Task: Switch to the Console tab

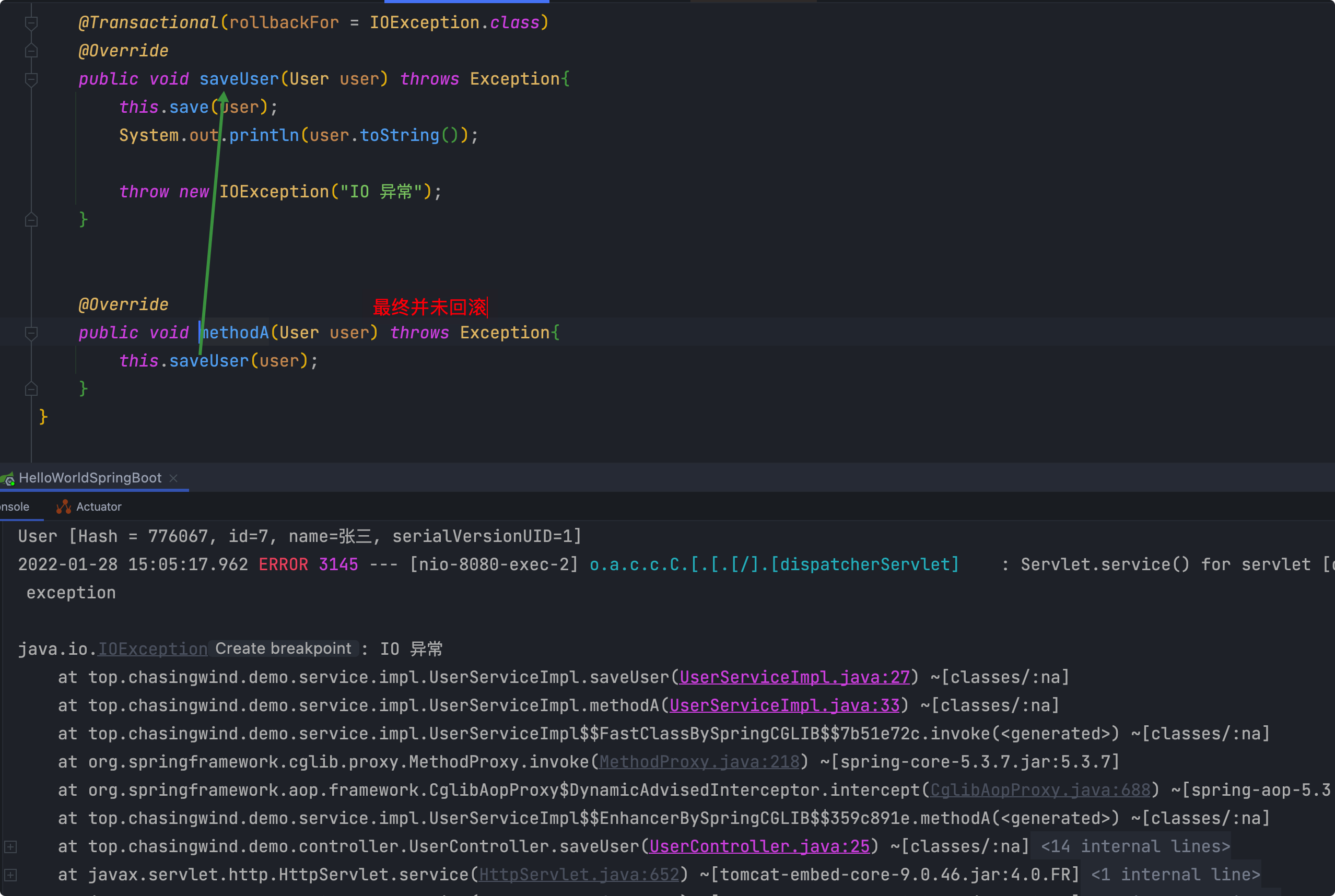Action: 15,507
